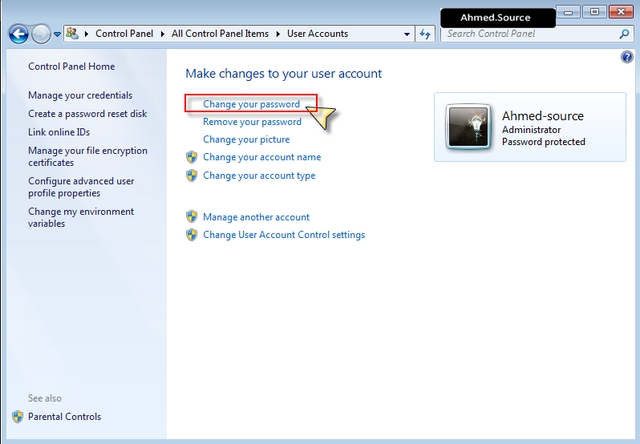Open the recent pages dropdown arrow
The height and width of the screenshot is (444, 640).
(x=57, y=34)
